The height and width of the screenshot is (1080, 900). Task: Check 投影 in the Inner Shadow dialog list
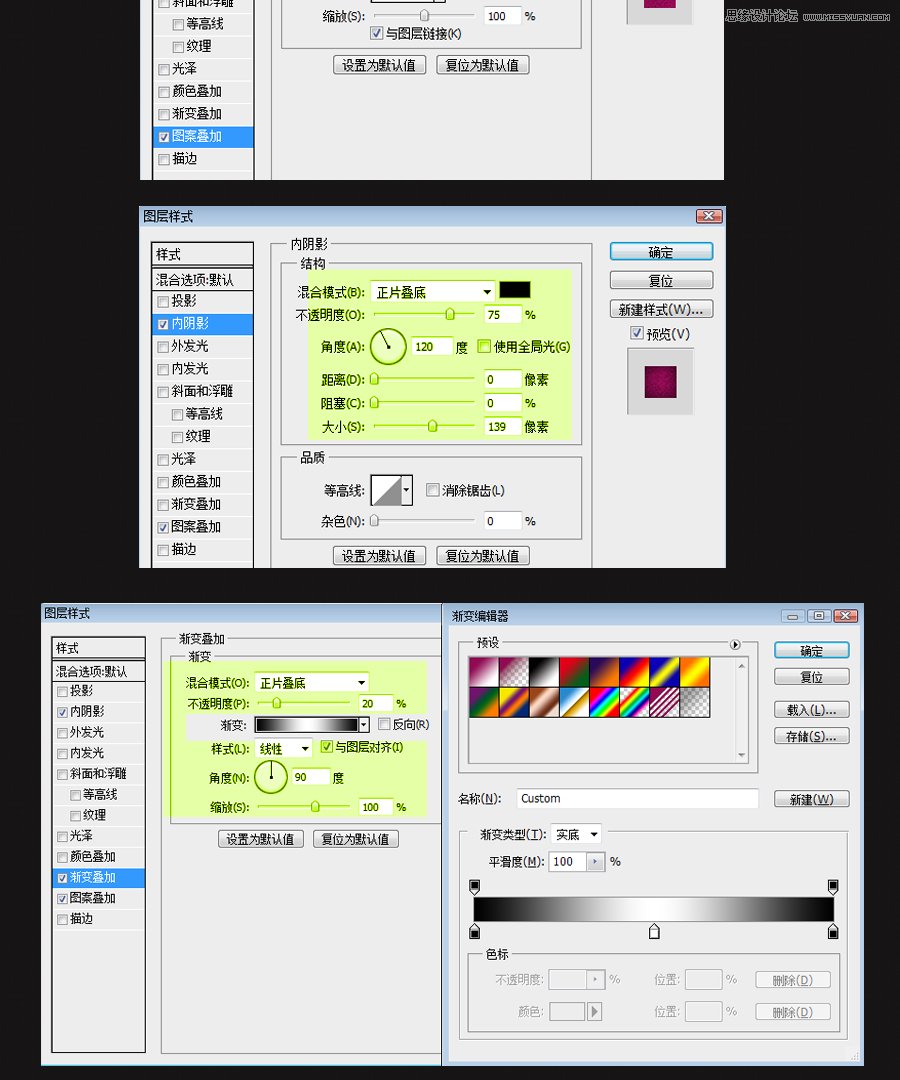tap(163, 302)
